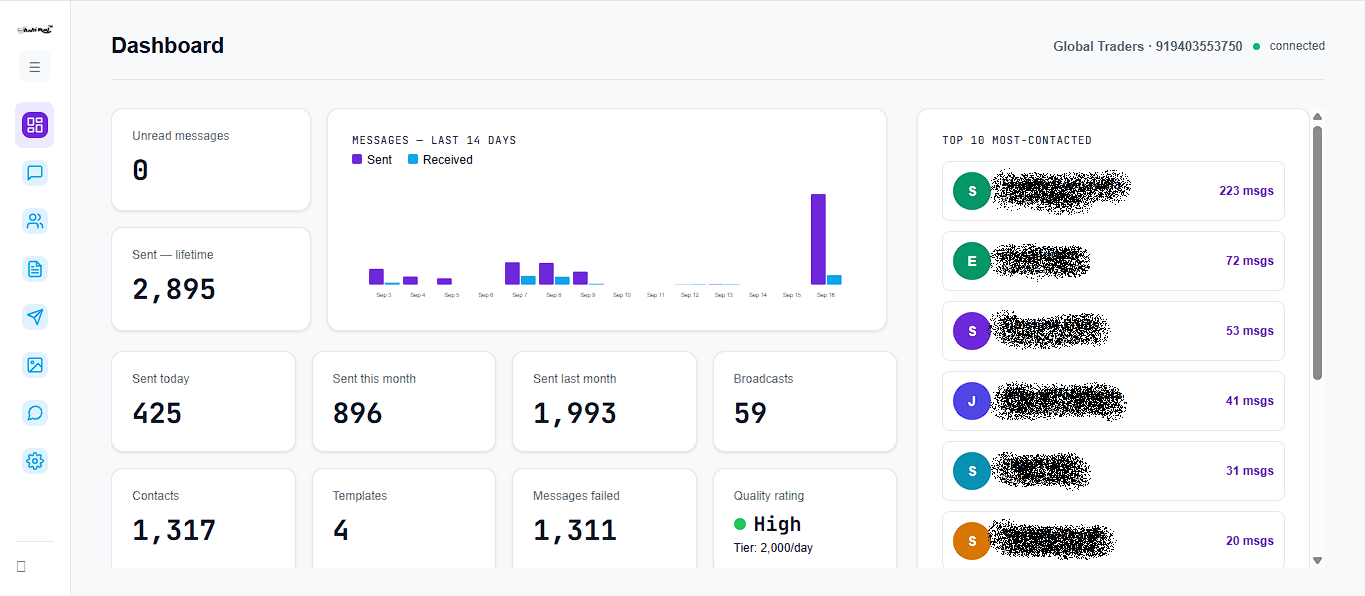The width and height of the screenshot is (1365, 596).
Task: Click the 1,993 sent last month value
Action: point(575,413)
